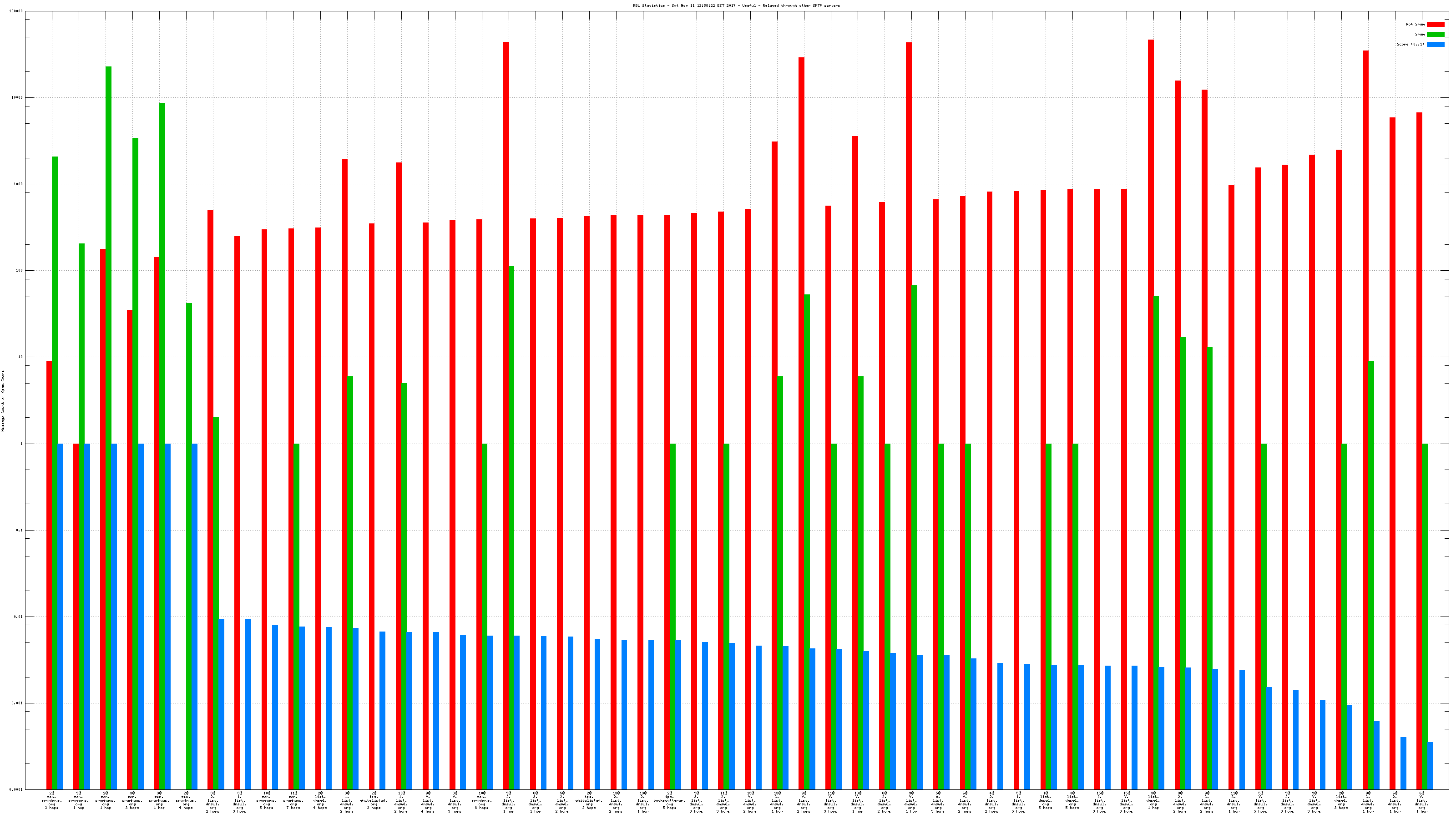This screenshot has width=1456, height=819.
Task: Click the blue Score (0..1) legend swatch
Action: click(1435, 44)
